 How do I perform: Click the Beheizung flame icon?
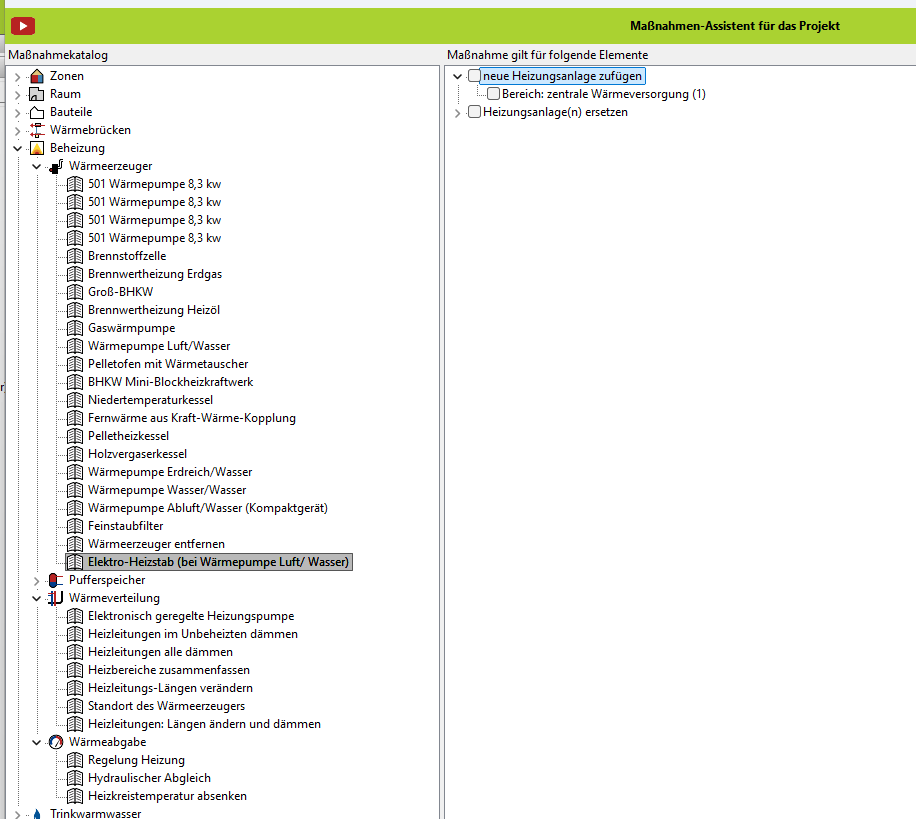38,148
